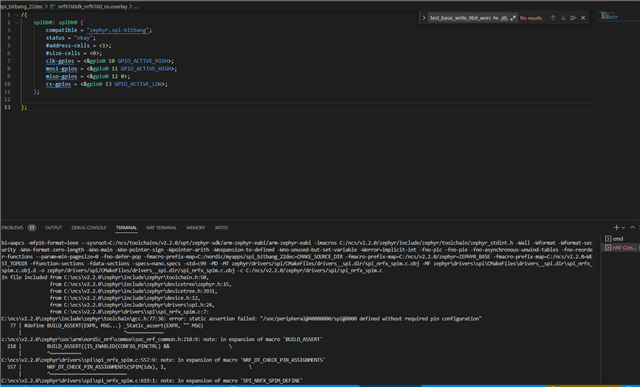Create a new terminal with plus icon
Screen dimensions: 640x387
616,227
